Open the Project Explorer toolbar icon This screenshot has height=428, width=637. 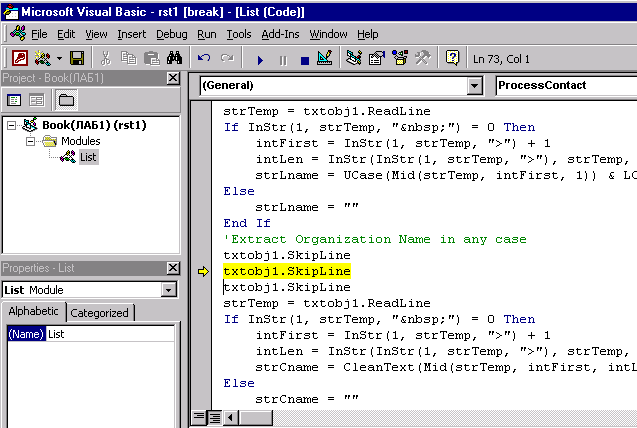354,59
